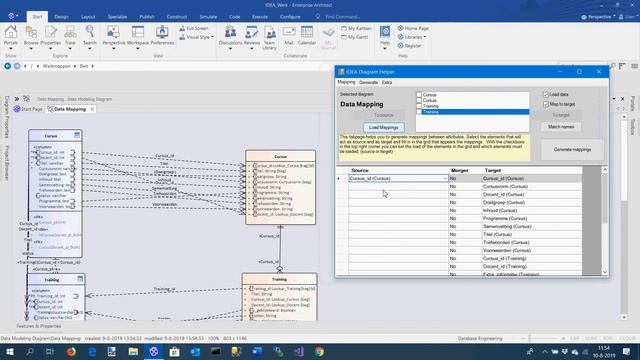This screenshot has width=640, height=360.
Task: Click the Trace icon in the ribbon
Action: coord(70,33)
